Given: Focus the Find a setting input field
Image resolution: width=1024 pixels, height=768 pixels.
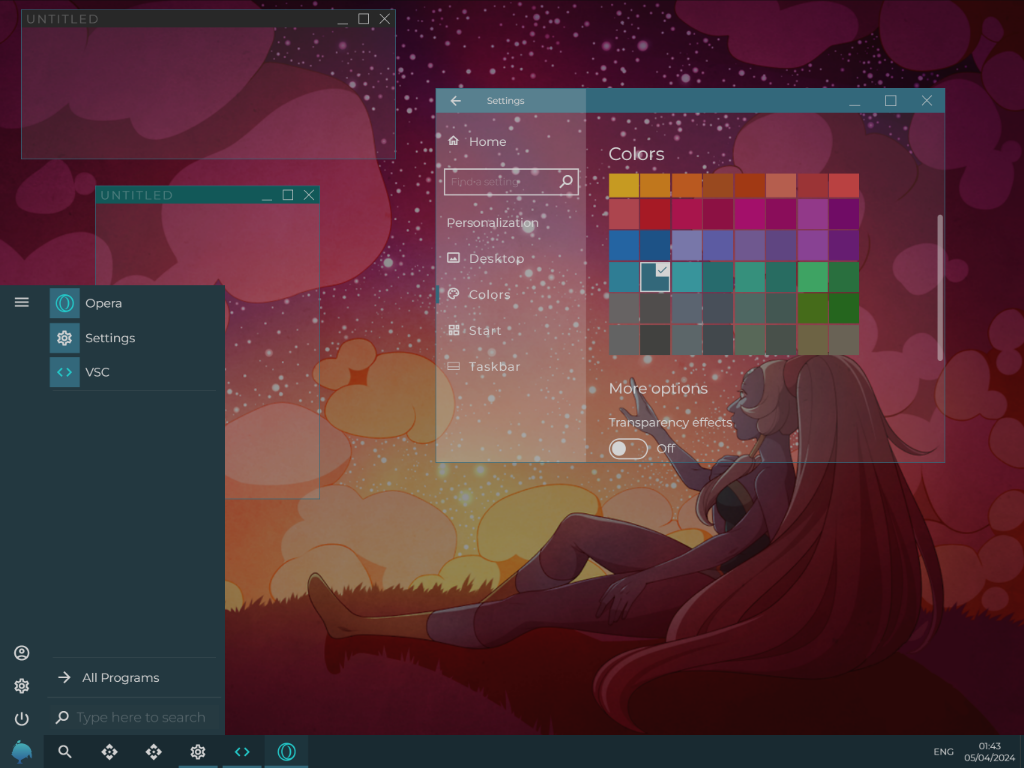Looking at the screenshot, I should pos(511,182).
